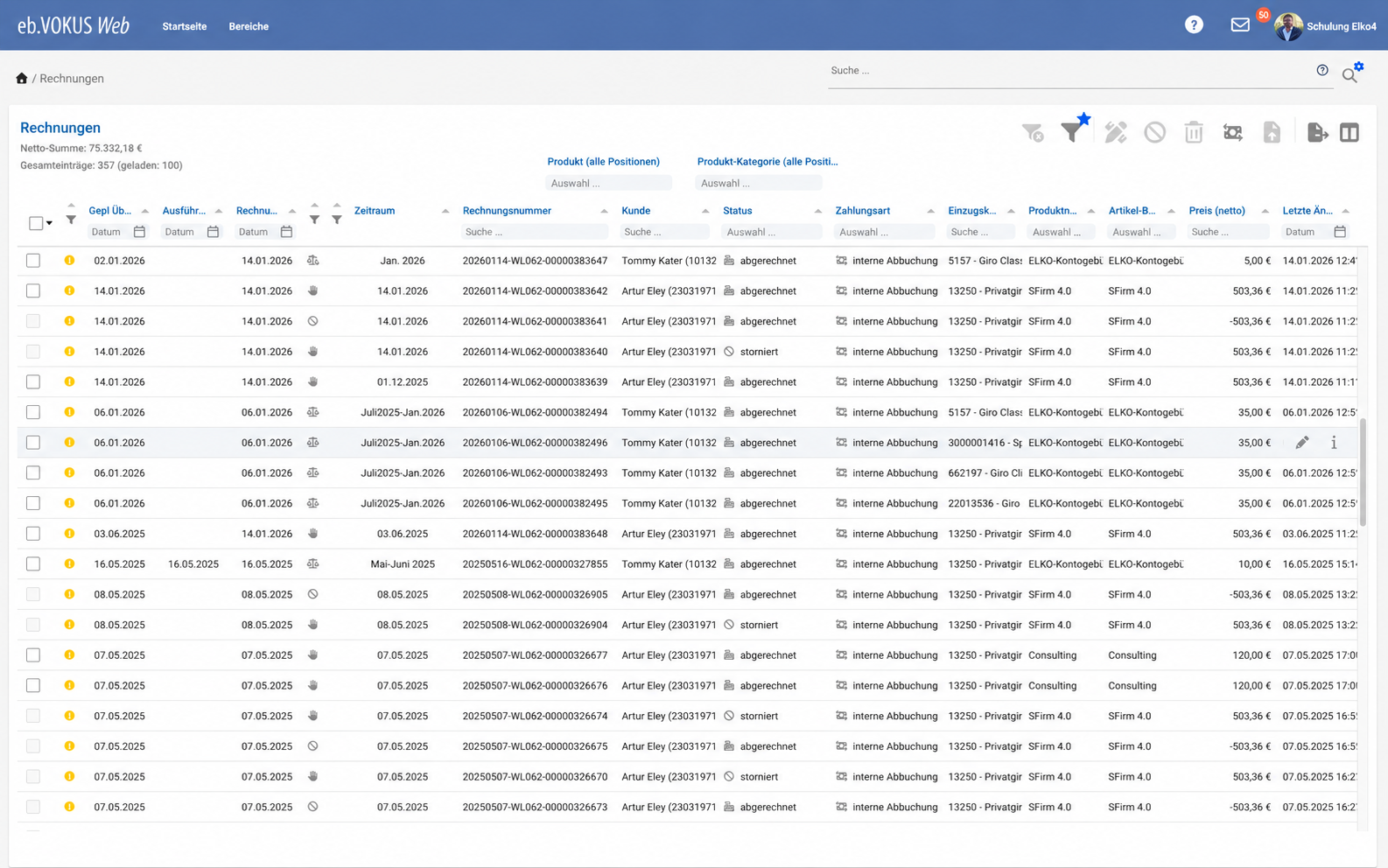Image resolution: width=1388 pixels, height=868 pixels.
Task: Open calendar picker for Rechnu... date filter
Action: (286, 232)
